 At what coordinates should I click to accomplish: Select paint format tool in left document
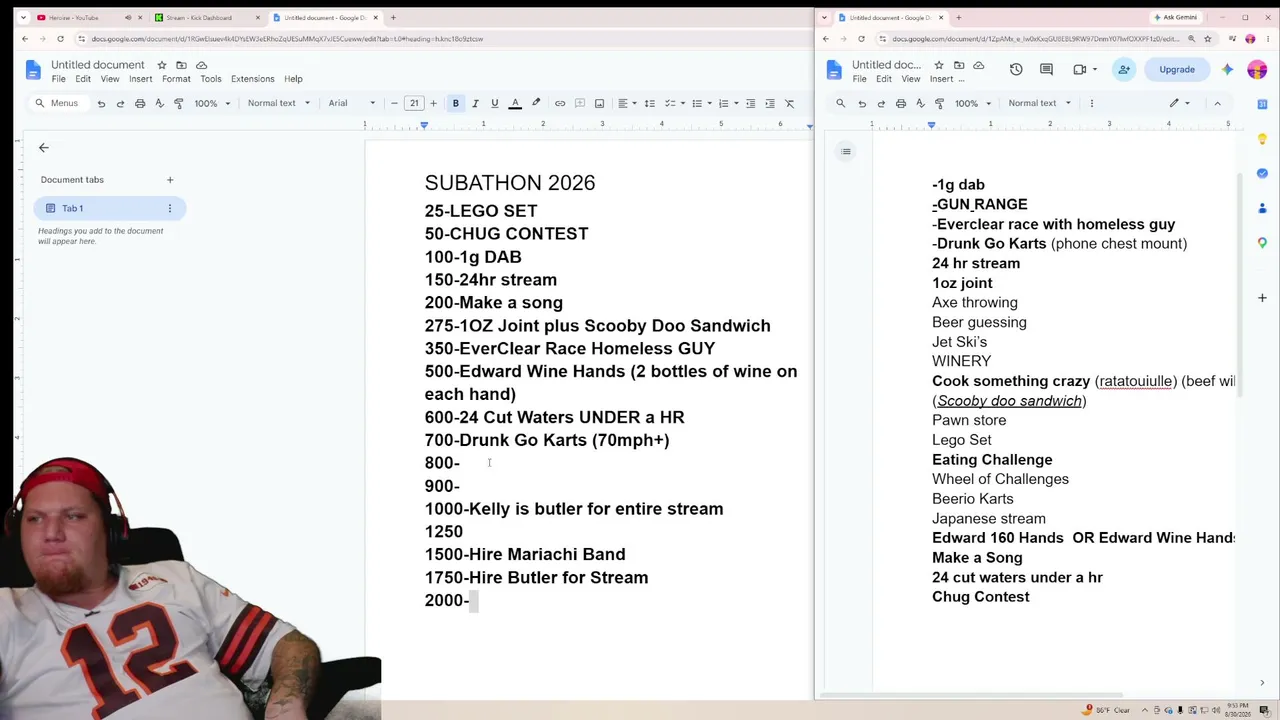pos(179,103)
